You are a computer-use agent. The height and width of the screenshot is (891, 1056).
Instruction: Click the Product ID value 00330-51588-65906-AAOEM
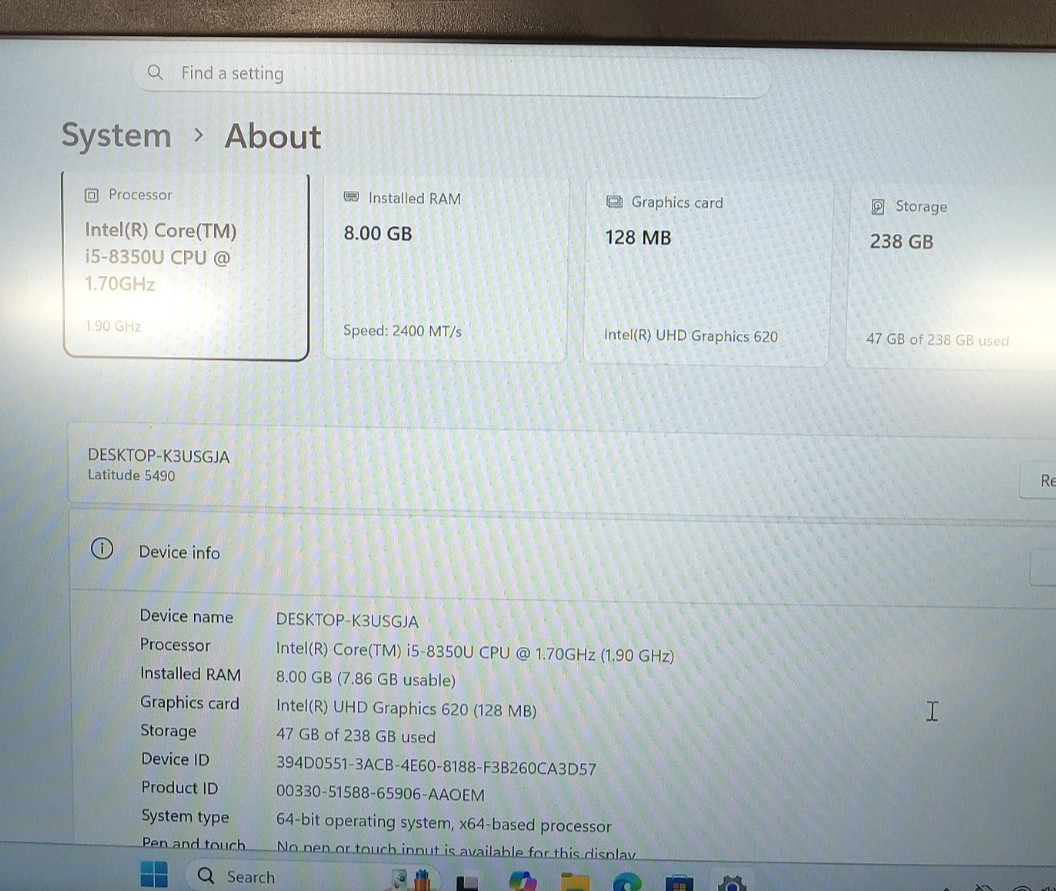pos(381,793)
